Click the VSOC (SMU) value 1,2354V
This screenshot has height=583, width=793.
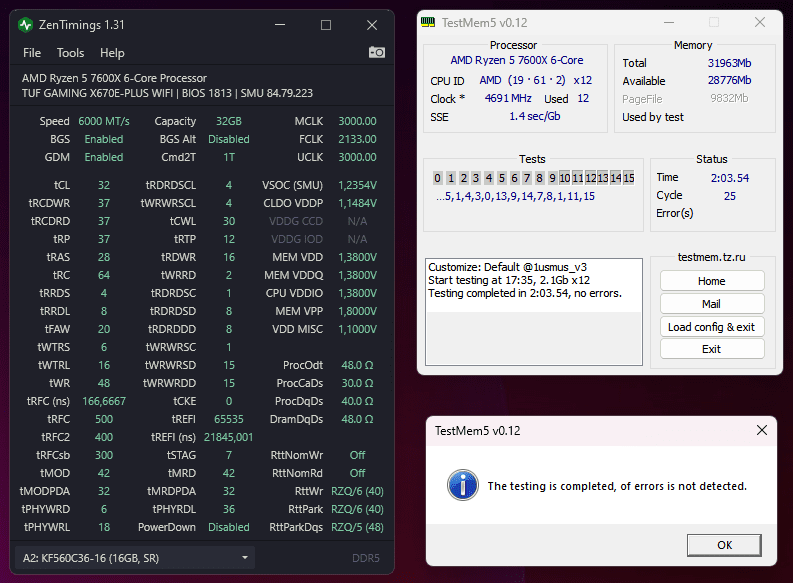point(357,185)
